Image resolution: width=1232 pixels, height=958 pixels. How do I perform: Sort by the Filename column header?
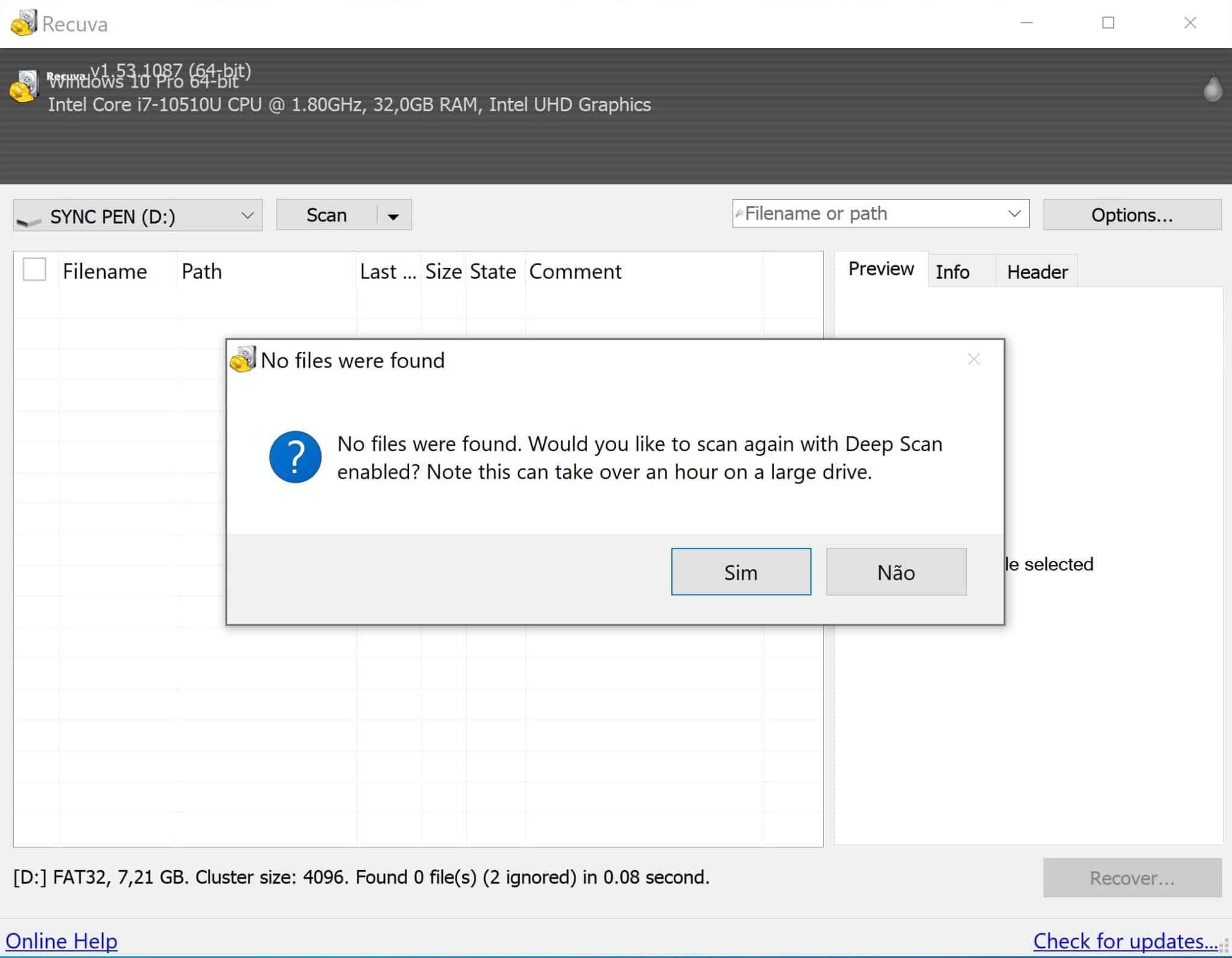[118, 271]
